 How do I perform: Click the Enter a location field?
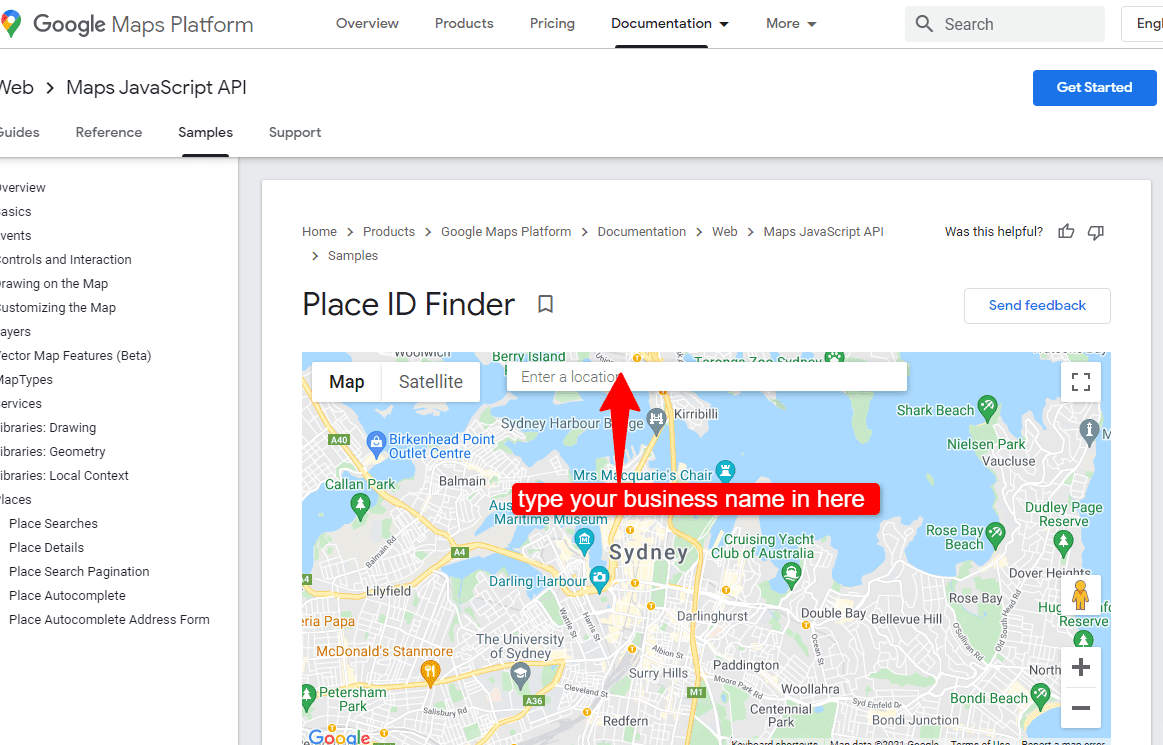click(707, 377)
